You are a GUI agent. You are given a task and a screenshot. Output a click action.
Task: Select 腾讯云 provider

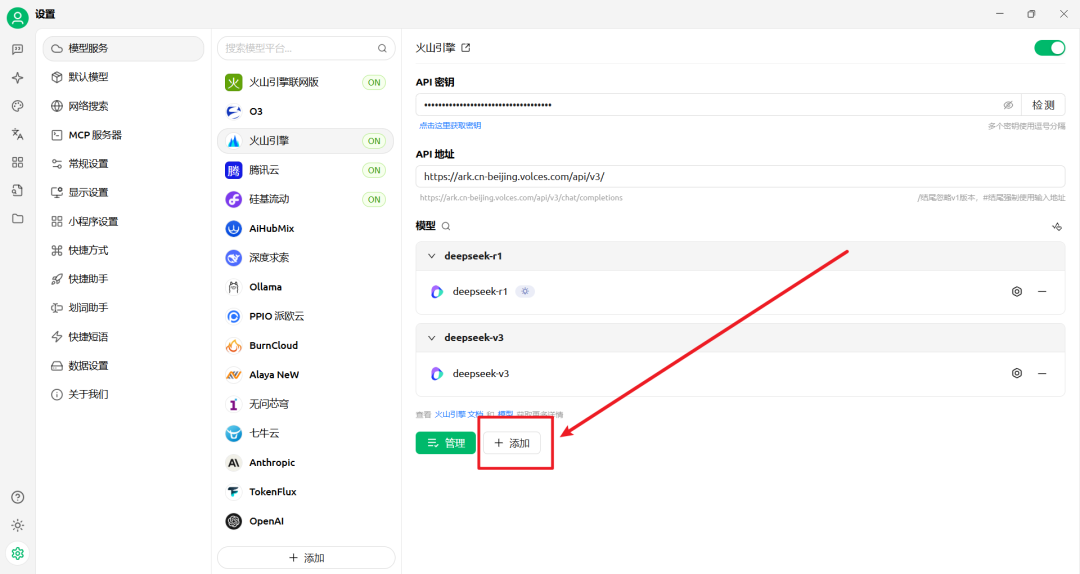[x=306, y=170]
